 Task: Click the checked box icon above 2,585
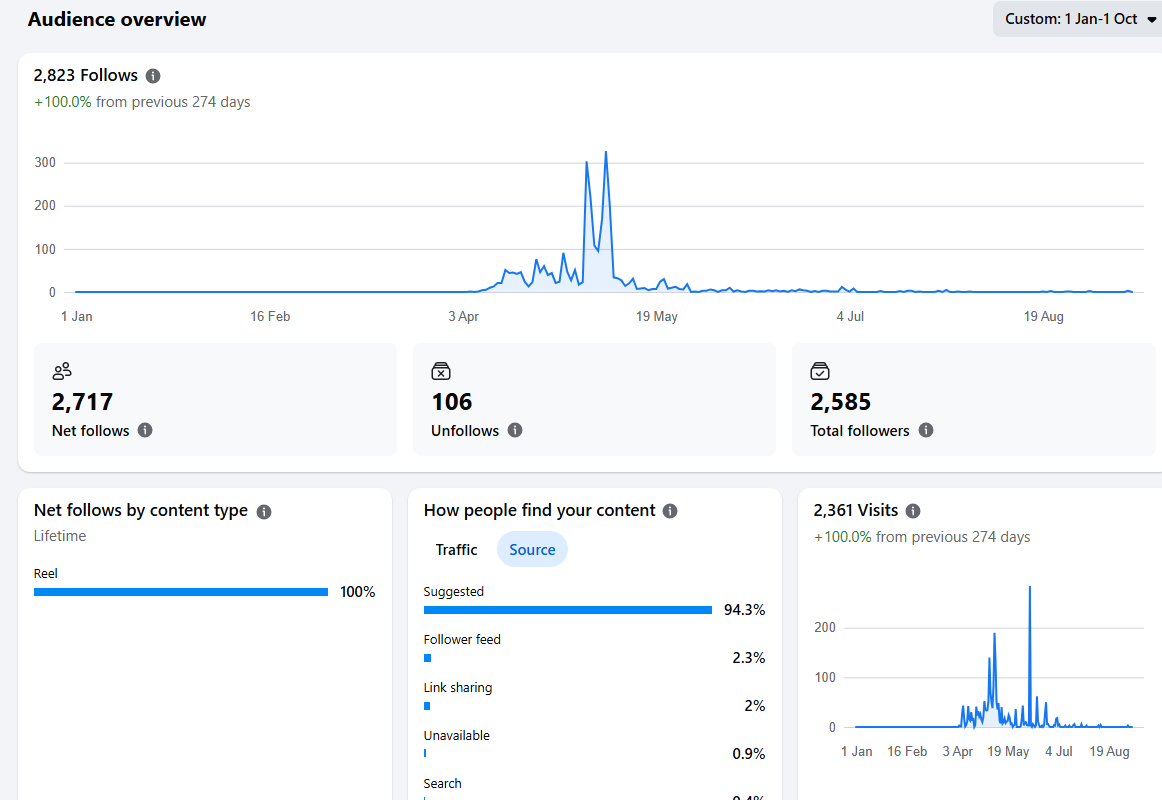point(820,370)
